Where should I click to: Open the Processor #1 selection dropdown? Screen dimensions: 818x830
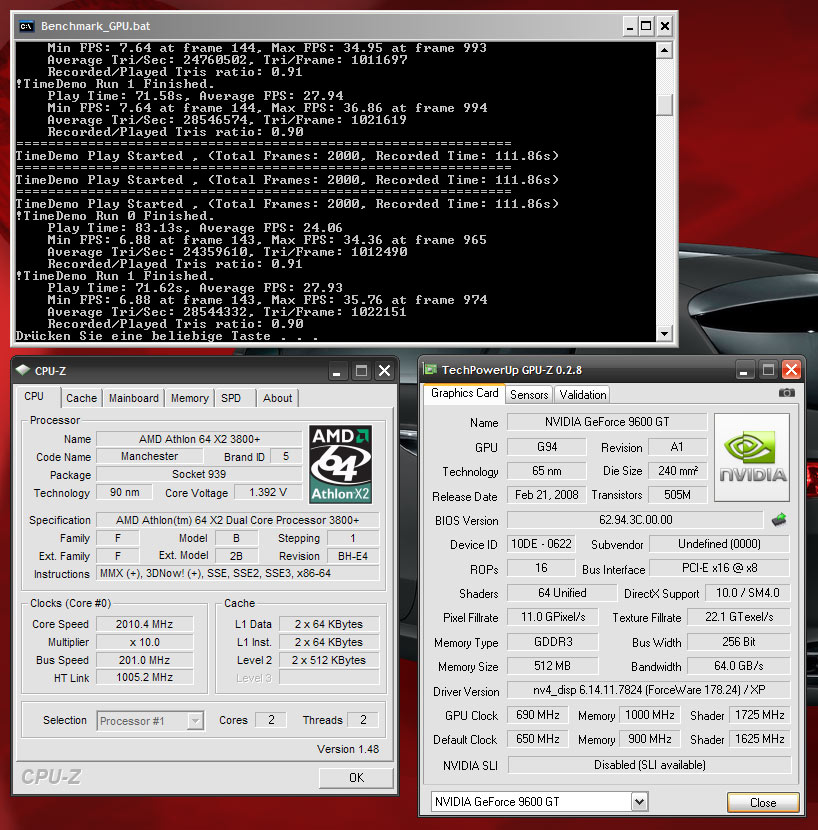coord(195,720)
